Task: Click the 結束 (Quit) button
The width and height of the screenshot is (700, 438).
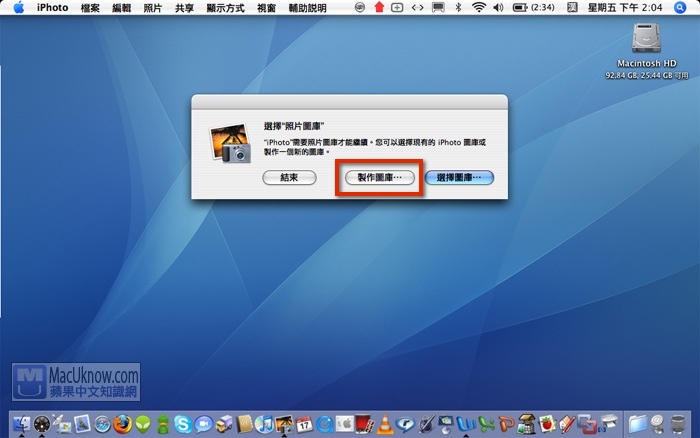Action: coord(289,177)
